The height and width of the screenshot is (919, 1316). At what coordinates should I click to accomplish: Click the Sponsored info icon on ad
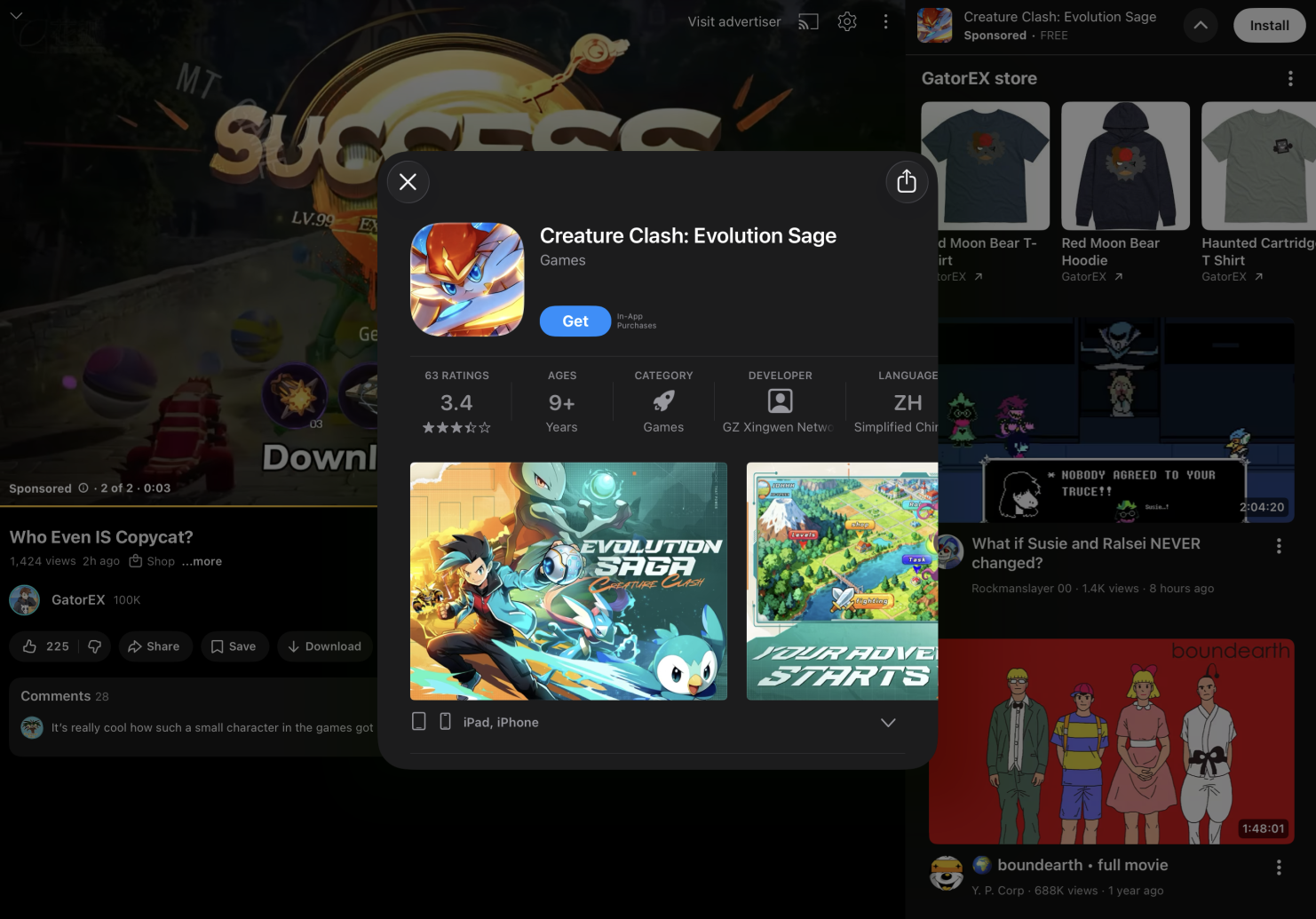click(x=83, y=488)
